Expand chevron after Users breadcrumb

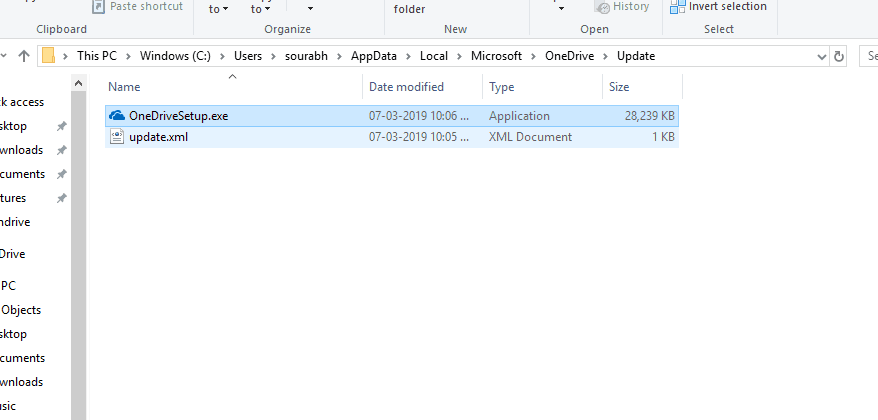tap(273, 56)
